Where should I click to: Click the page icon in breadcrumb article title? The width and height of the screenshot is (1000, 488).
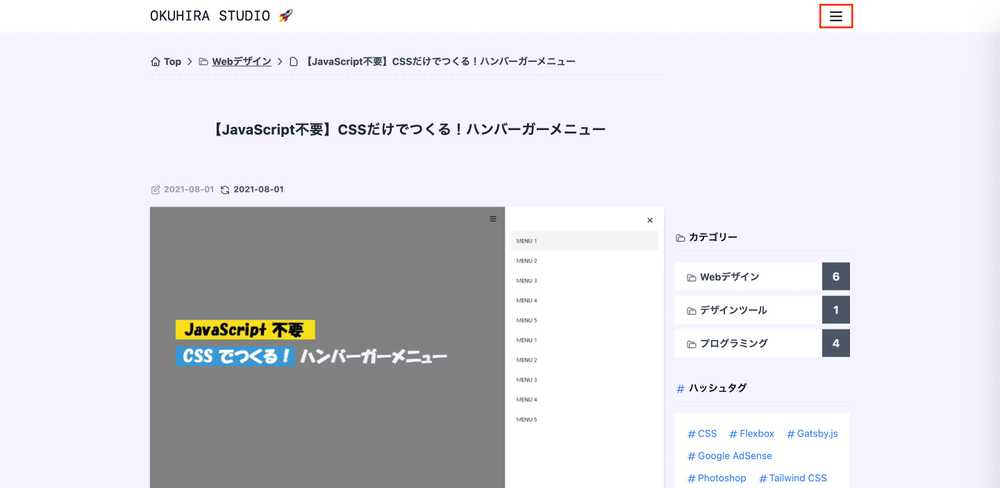pyautogui.click(x=294, y=62)
